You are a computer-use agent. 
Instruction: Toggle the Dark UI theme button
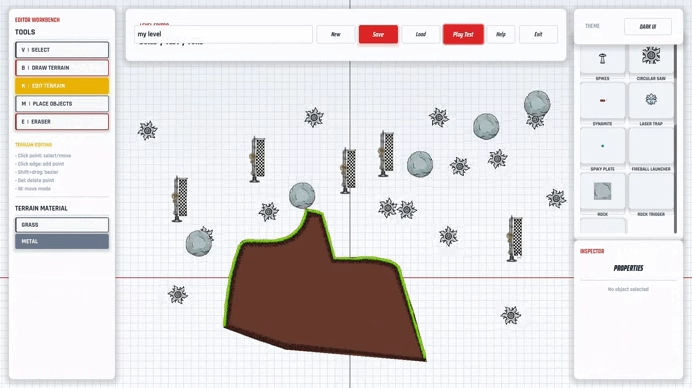pos(648,26)
